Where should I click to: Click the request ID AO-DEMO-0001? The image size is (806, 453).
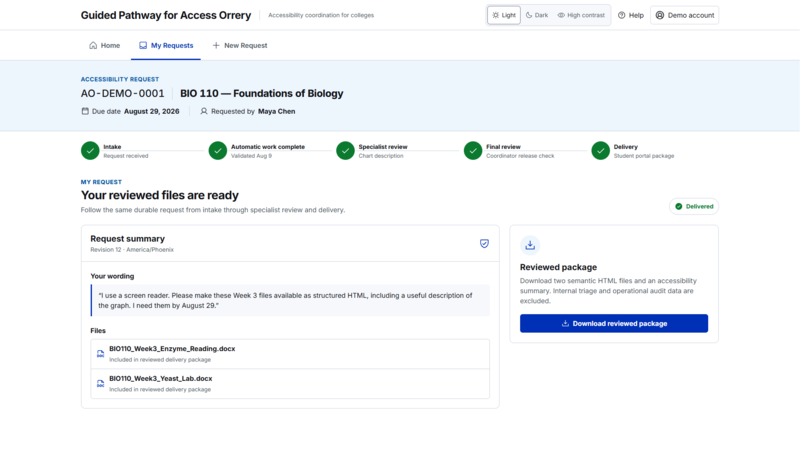tap(123, 94)
